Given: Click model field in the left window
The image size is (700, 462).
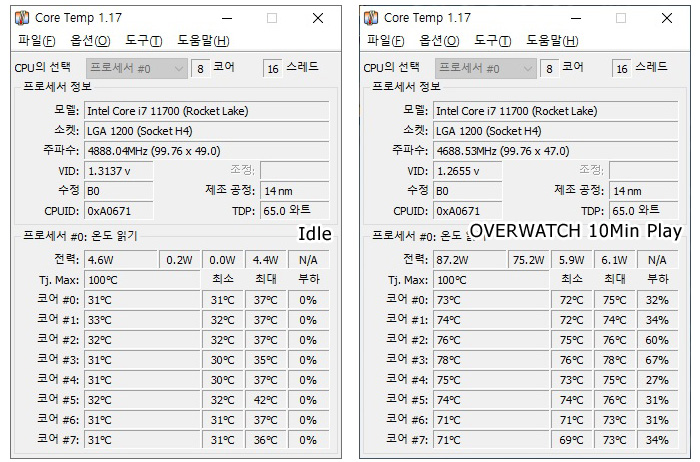Looking at the screenshot, I should (x=207, y=111).
